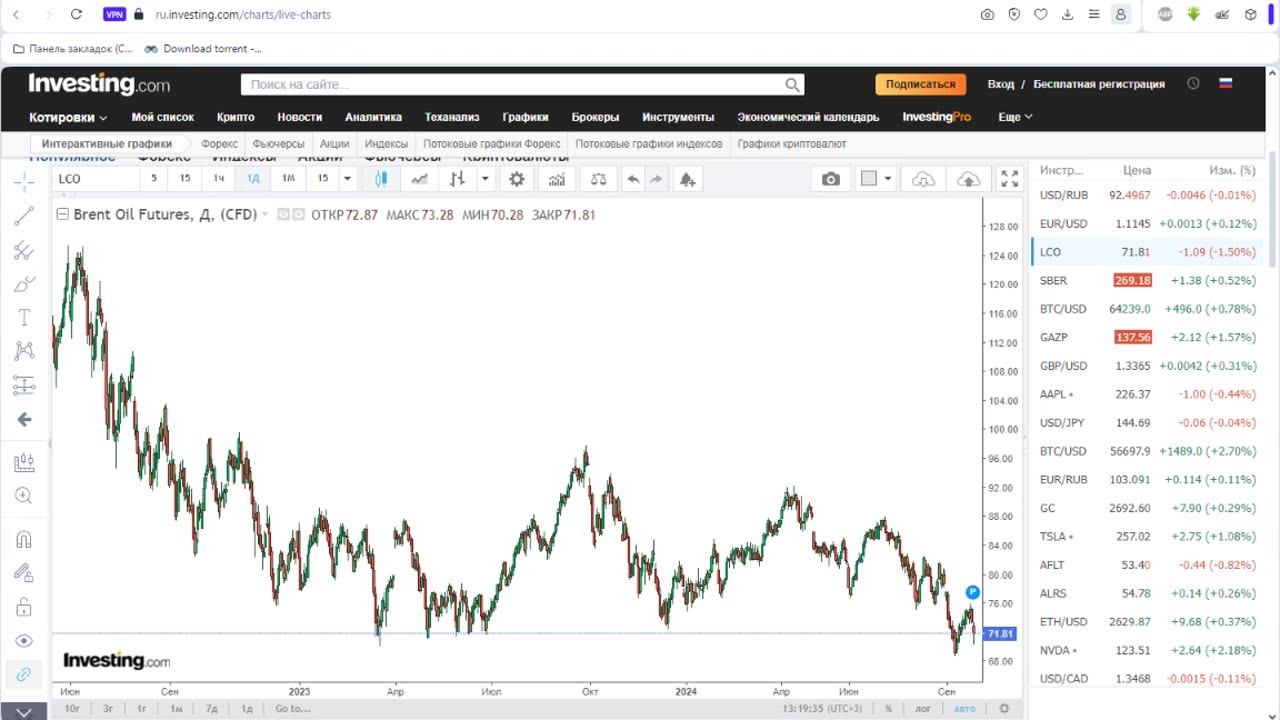Open chart layout dropdown arrow
The height and width of the screenshot is (720, 1280).
point(887,179)
